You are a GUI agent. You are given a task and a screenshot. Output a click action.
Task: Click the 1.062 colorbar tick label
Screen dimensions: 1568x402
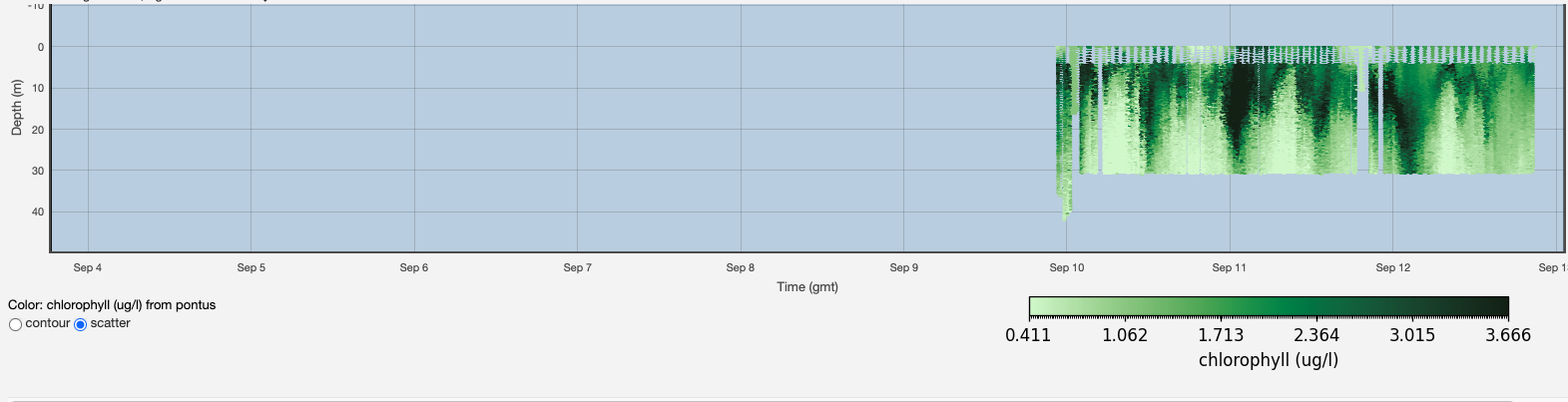1125,335
